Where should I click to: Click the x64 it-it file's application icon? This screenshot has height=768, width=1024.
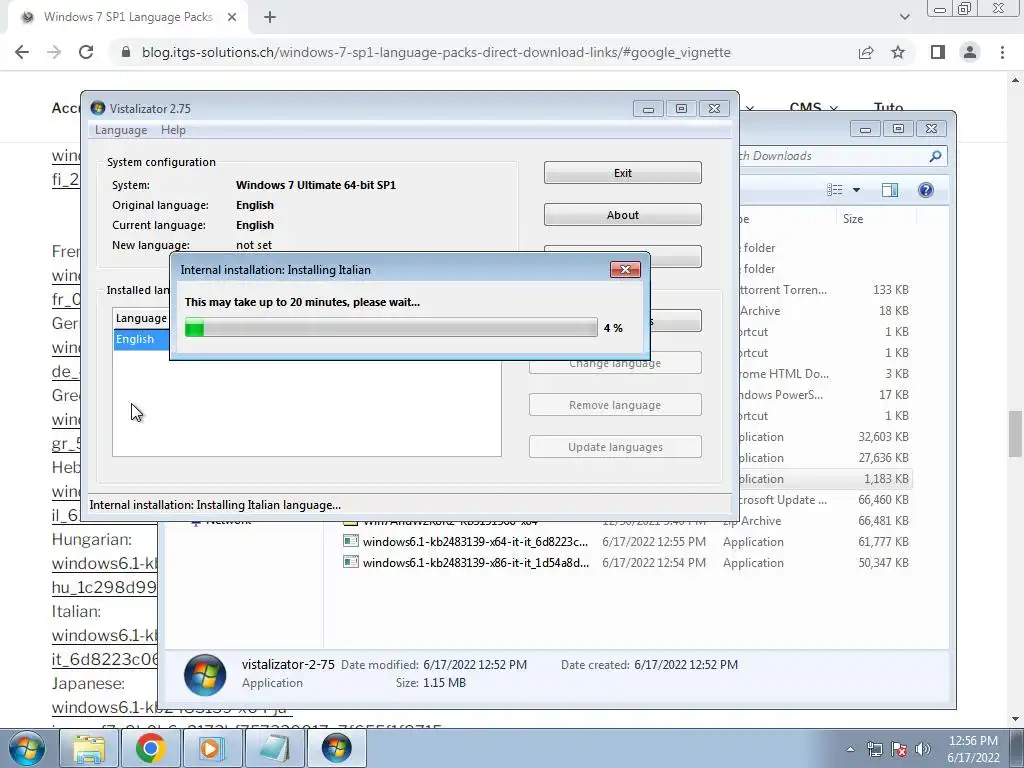point(351,541)
